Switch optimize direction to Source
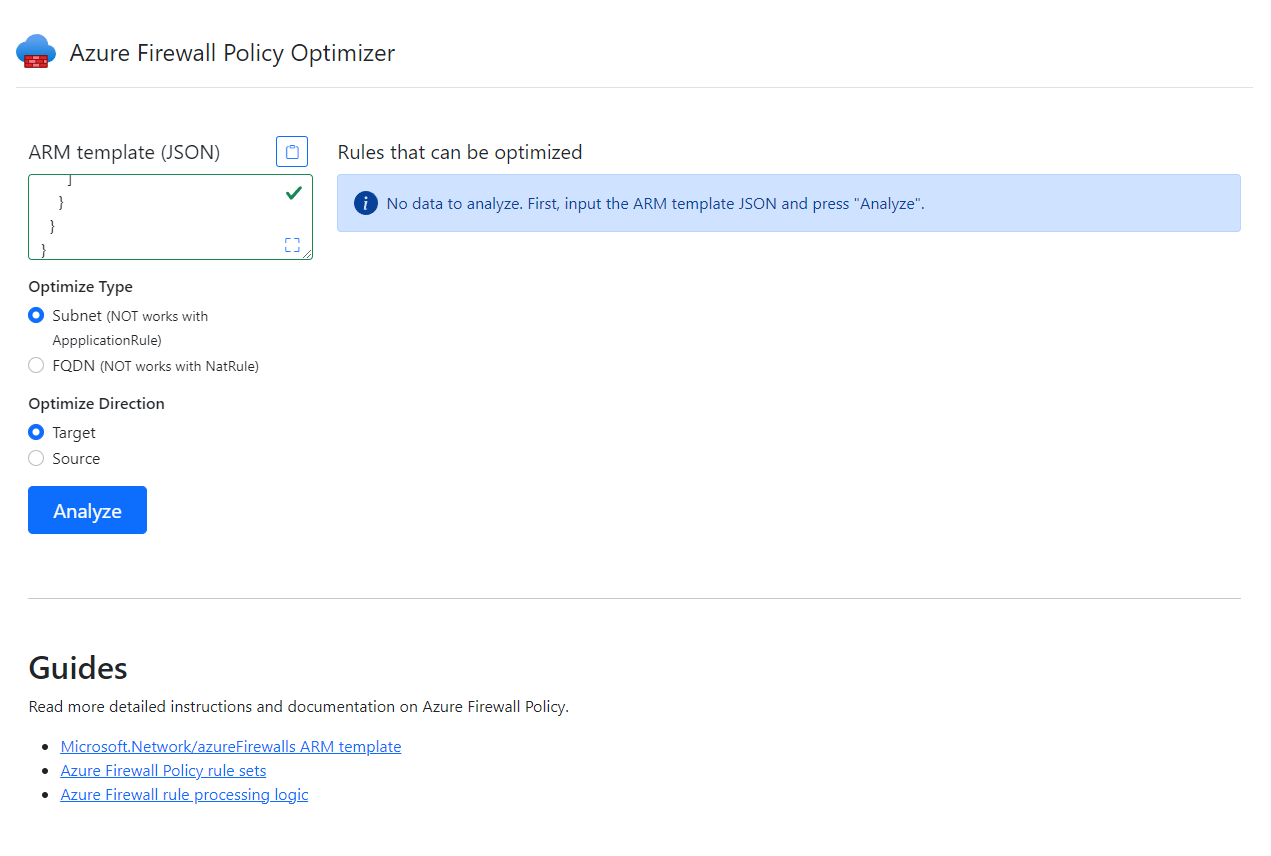1271x856 pixels. 36,458
